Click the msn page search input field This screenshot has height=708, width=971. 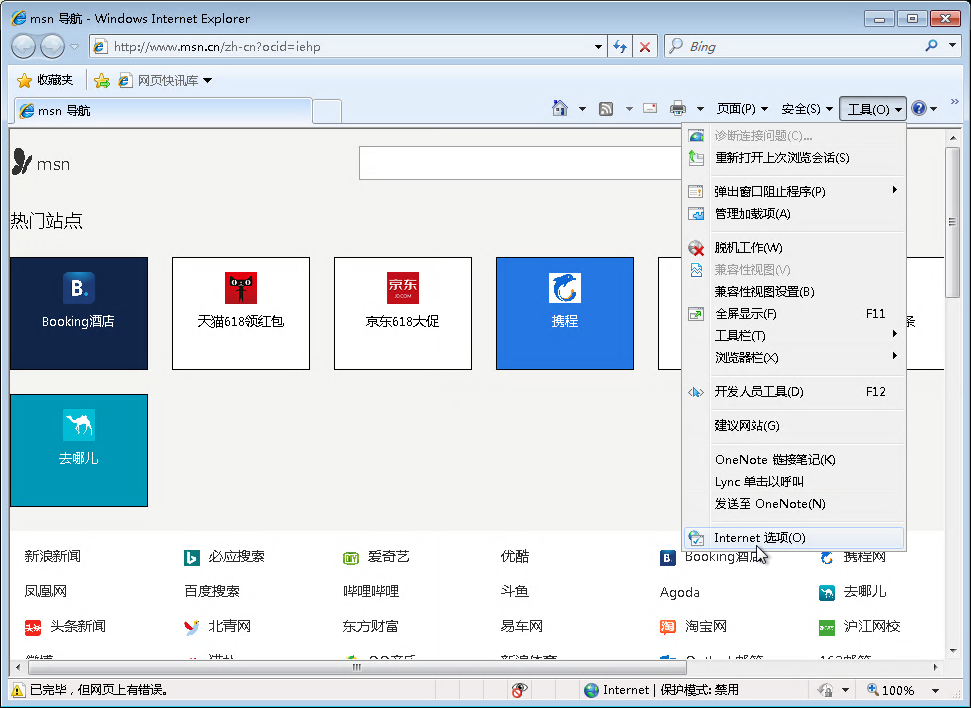[x=520, y=163]
